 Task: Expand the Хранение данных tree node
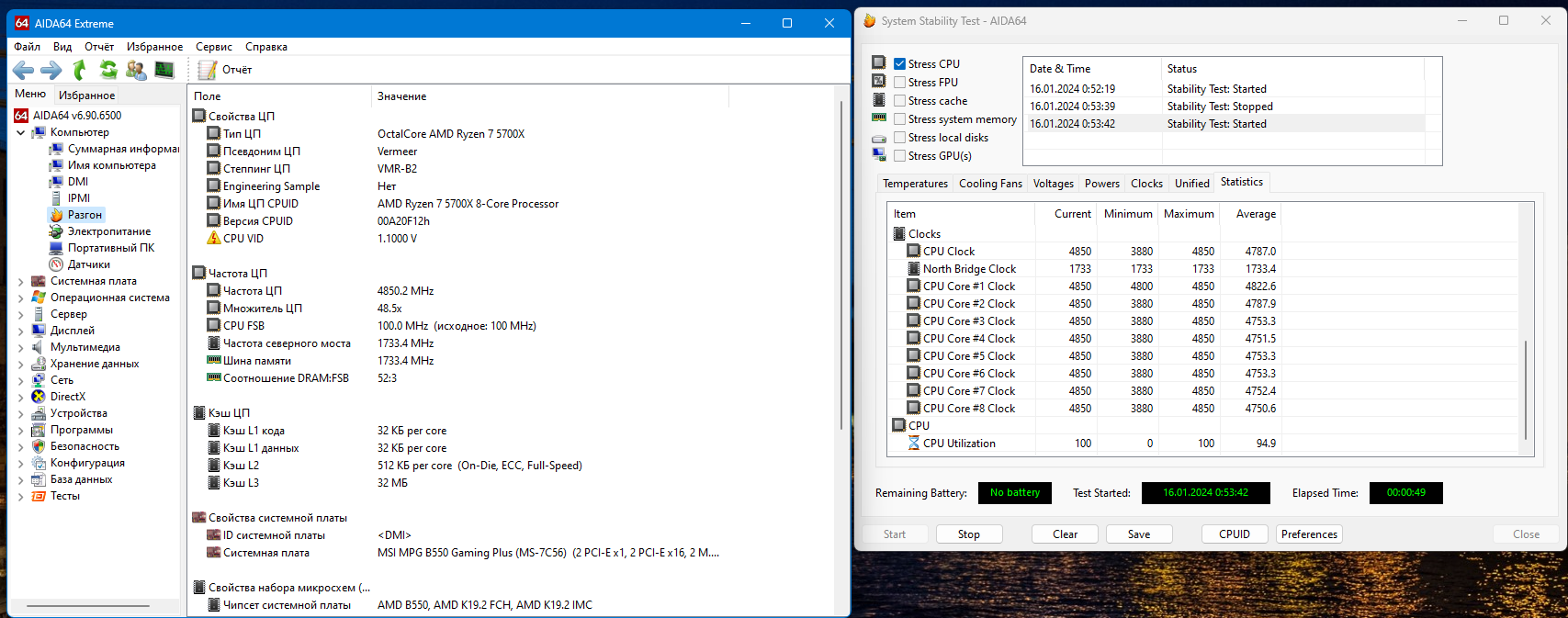click(21, 364)
